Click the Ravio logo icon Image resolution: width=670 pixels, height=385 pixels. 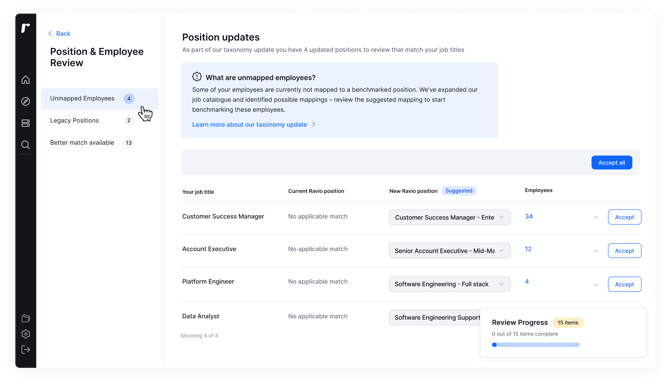(x=25, y=28)
